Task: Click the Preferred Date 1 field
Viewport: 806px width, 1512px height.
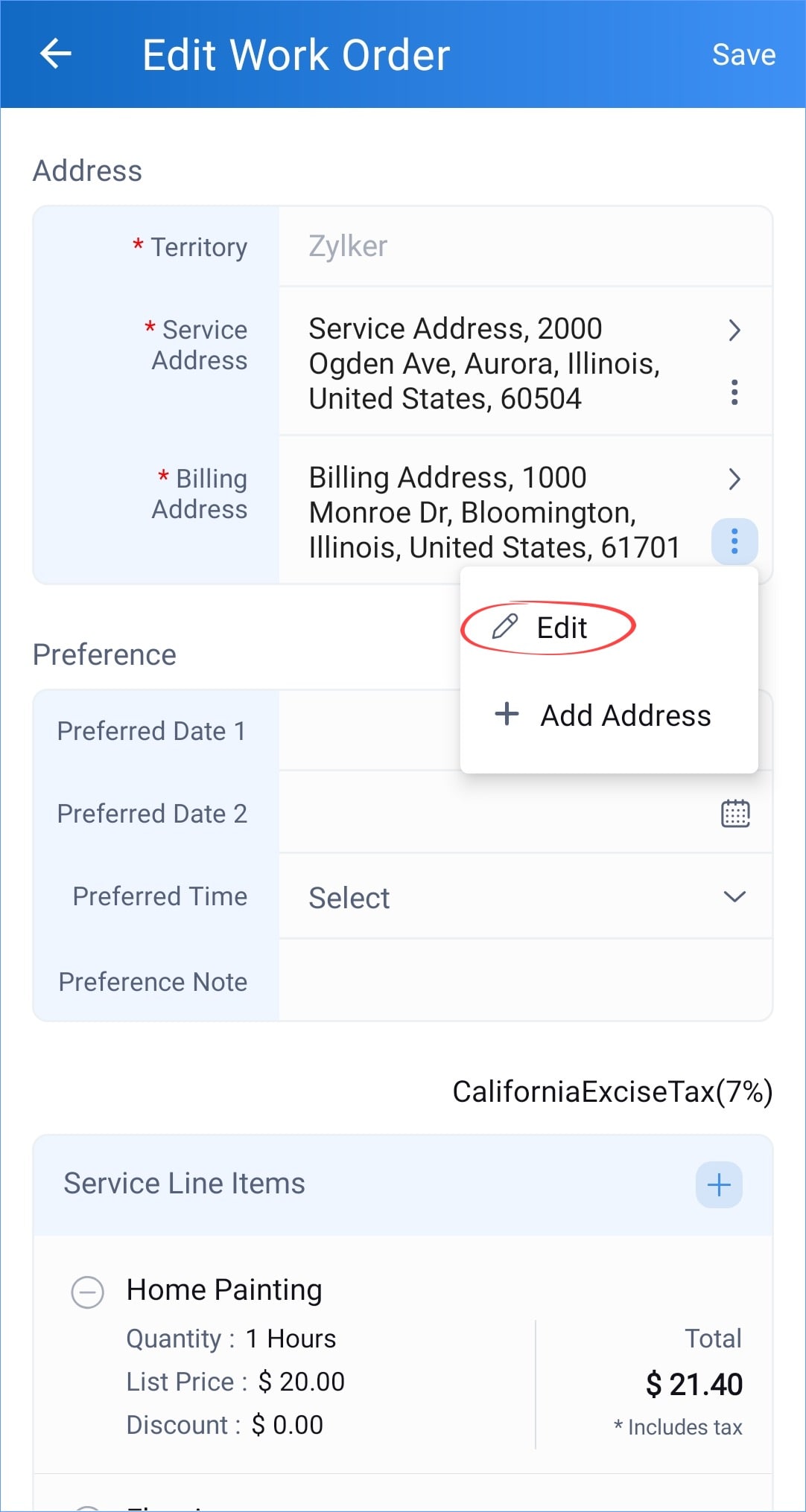Action: point(369,730)
